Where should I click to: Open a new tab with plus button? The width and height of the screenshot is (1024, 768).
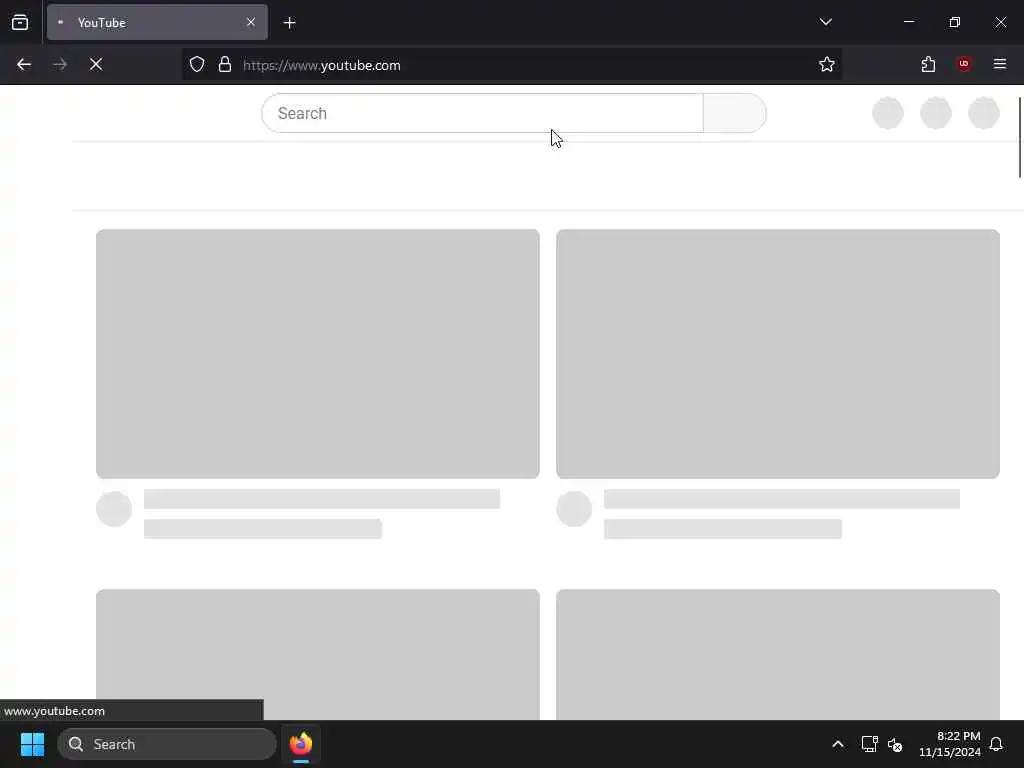coord(289,23)
